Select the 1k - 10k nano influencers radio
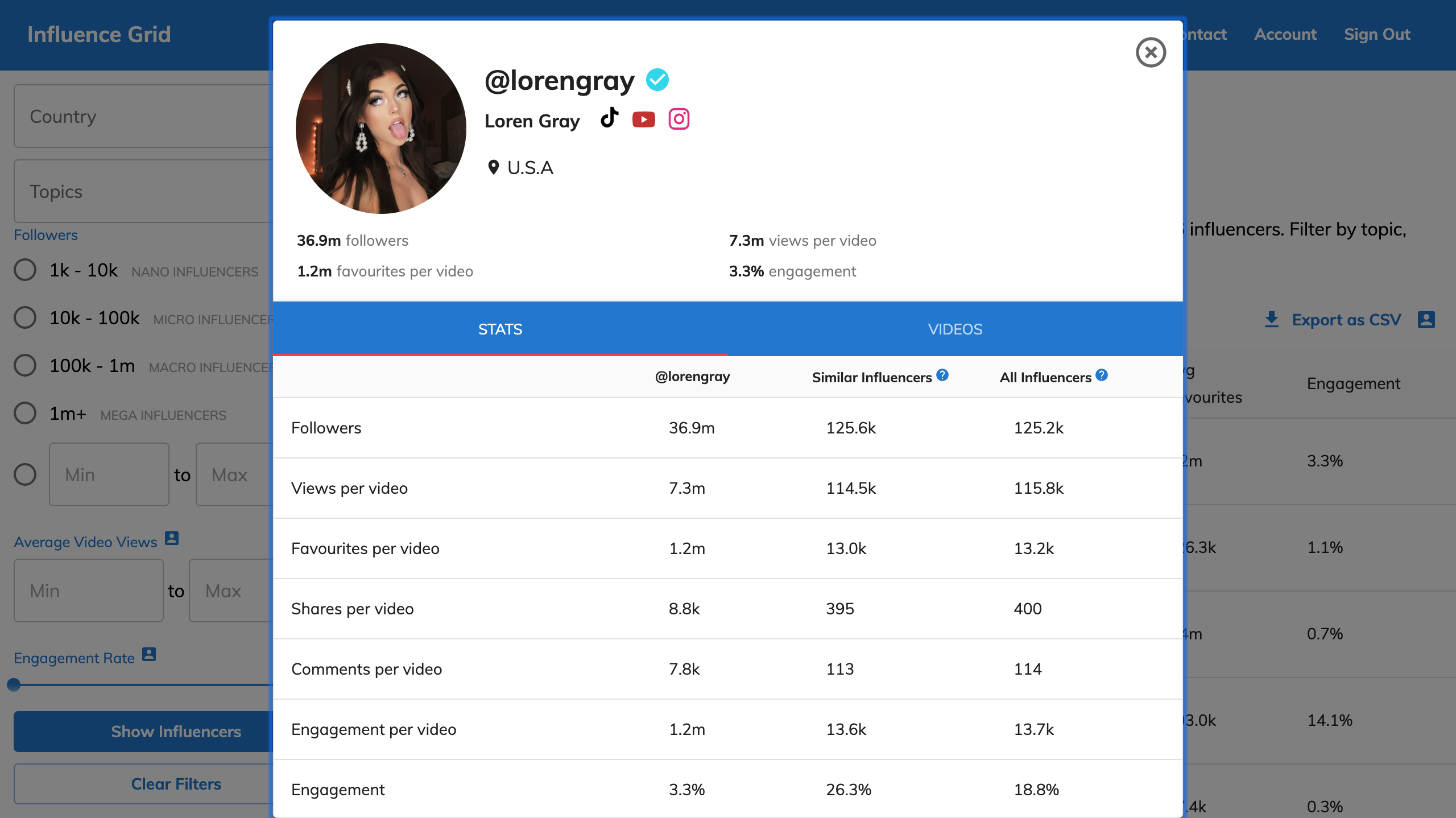 coord(25,270)
